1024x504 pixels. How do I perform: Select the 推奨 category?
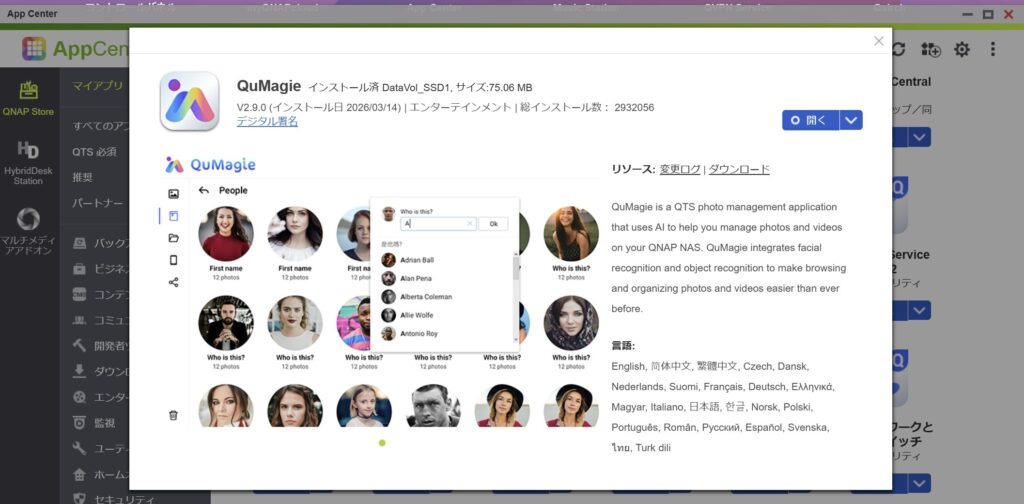click(82, 178)
